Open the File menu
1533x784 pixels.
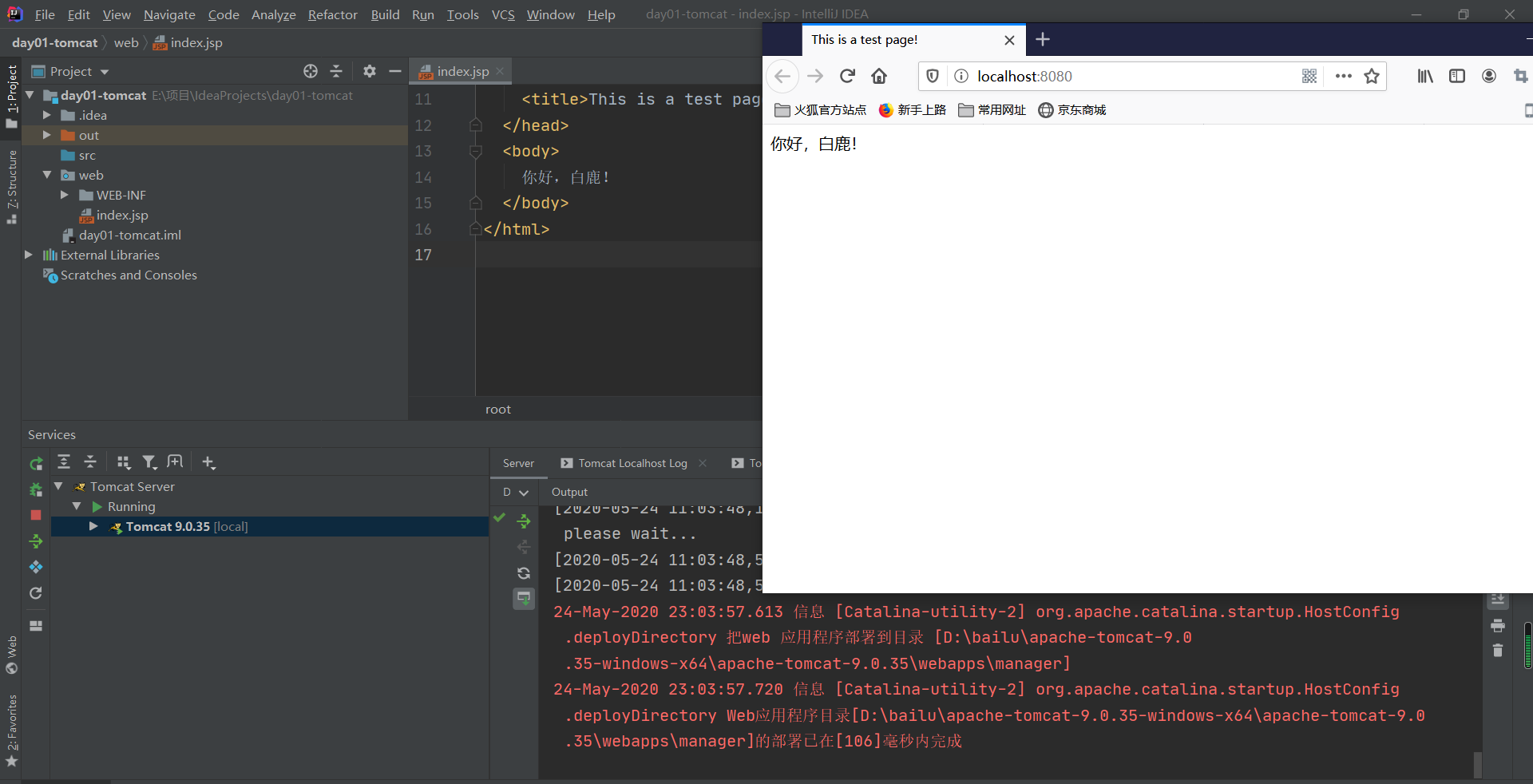[45, 14]
